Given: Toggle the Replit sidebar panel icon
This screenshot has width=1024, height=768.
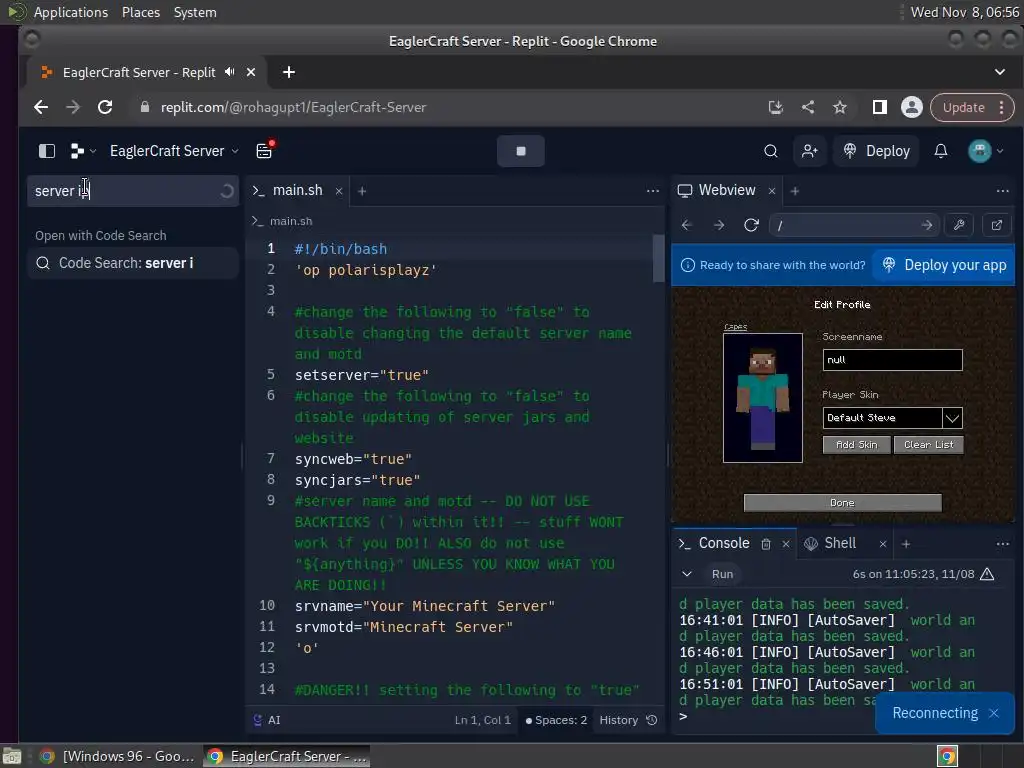Looking at the screenshot, I should click(x=46, y=151).
